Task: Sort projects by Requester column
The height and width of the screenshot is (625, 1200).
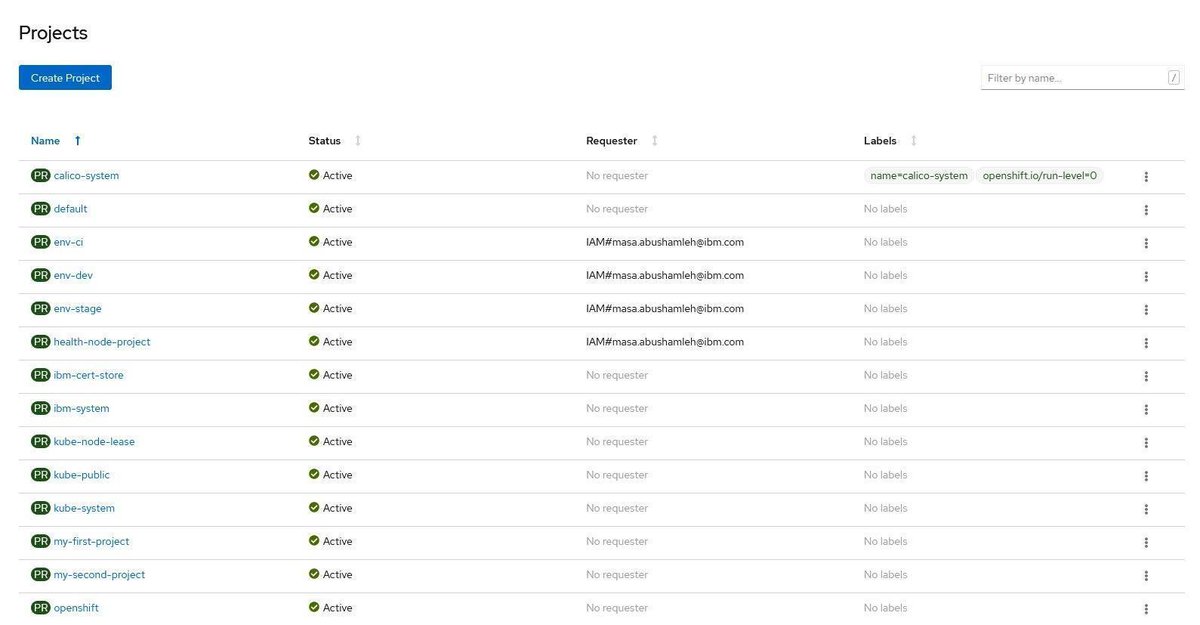Action: 622,141
